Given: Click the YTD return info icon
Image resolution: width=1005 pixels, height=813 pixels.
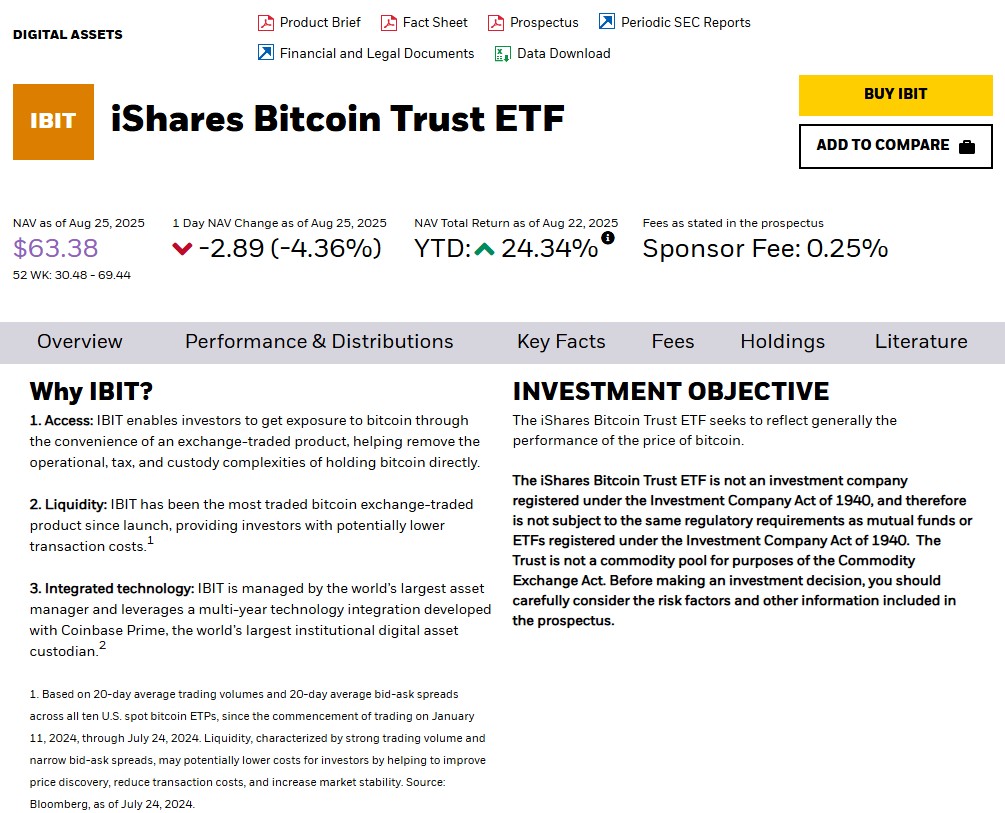Looking at the screenshot, I should click(608, 238).
